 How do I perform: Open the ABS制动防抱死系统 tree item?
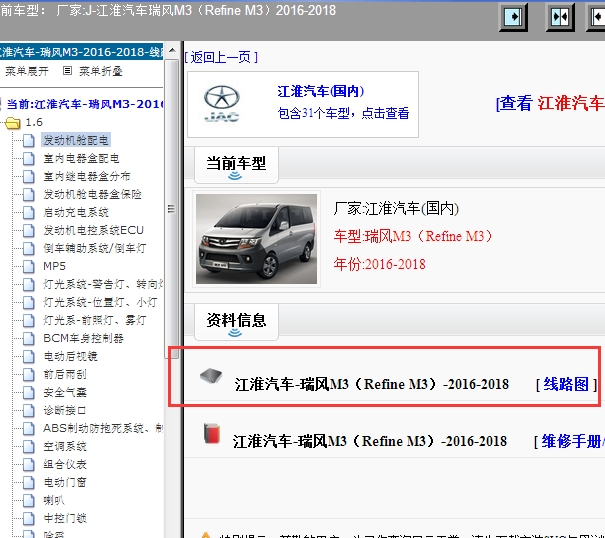pos(103,428)
